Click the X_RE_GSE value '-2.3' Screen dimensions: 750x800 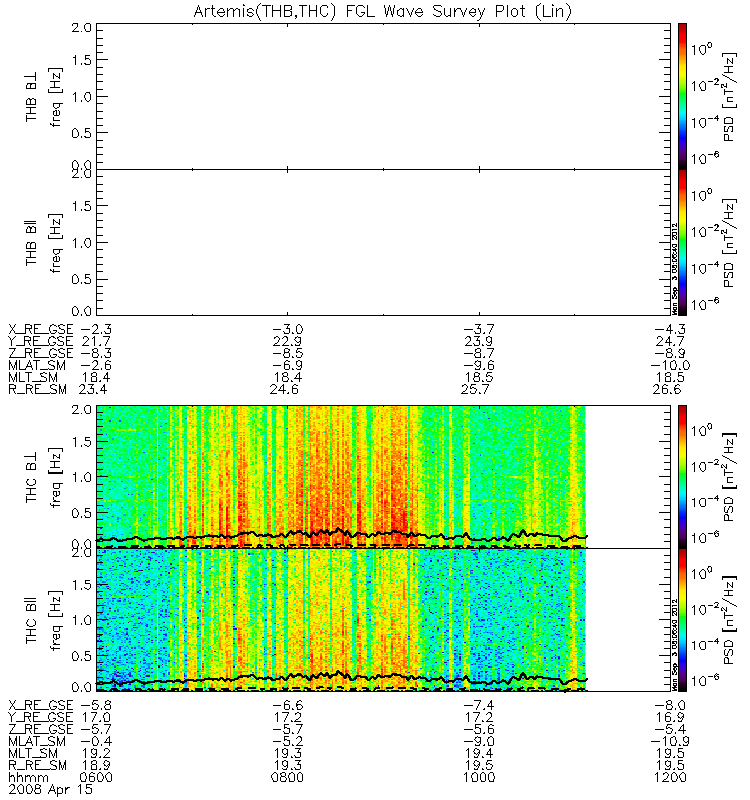[x=96, y=329]
